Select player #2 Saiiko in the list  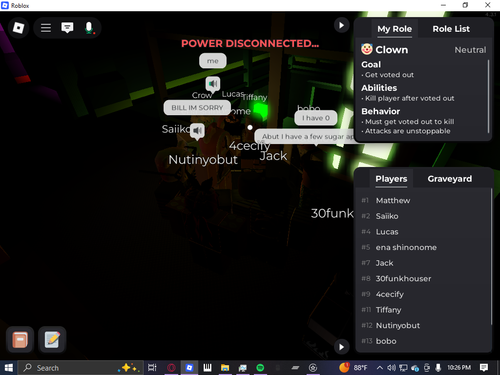[x=423, y=216]
